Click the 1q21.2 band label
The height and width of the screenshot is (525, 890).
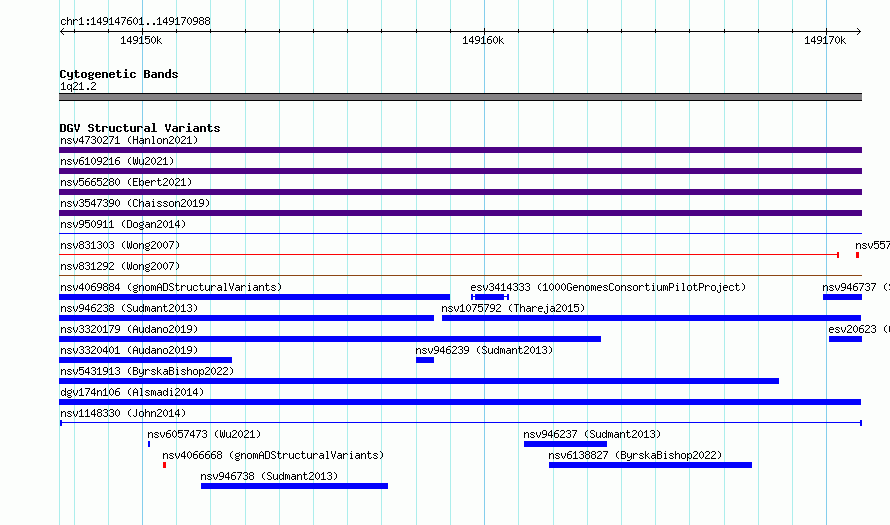(x=78, y=86)
